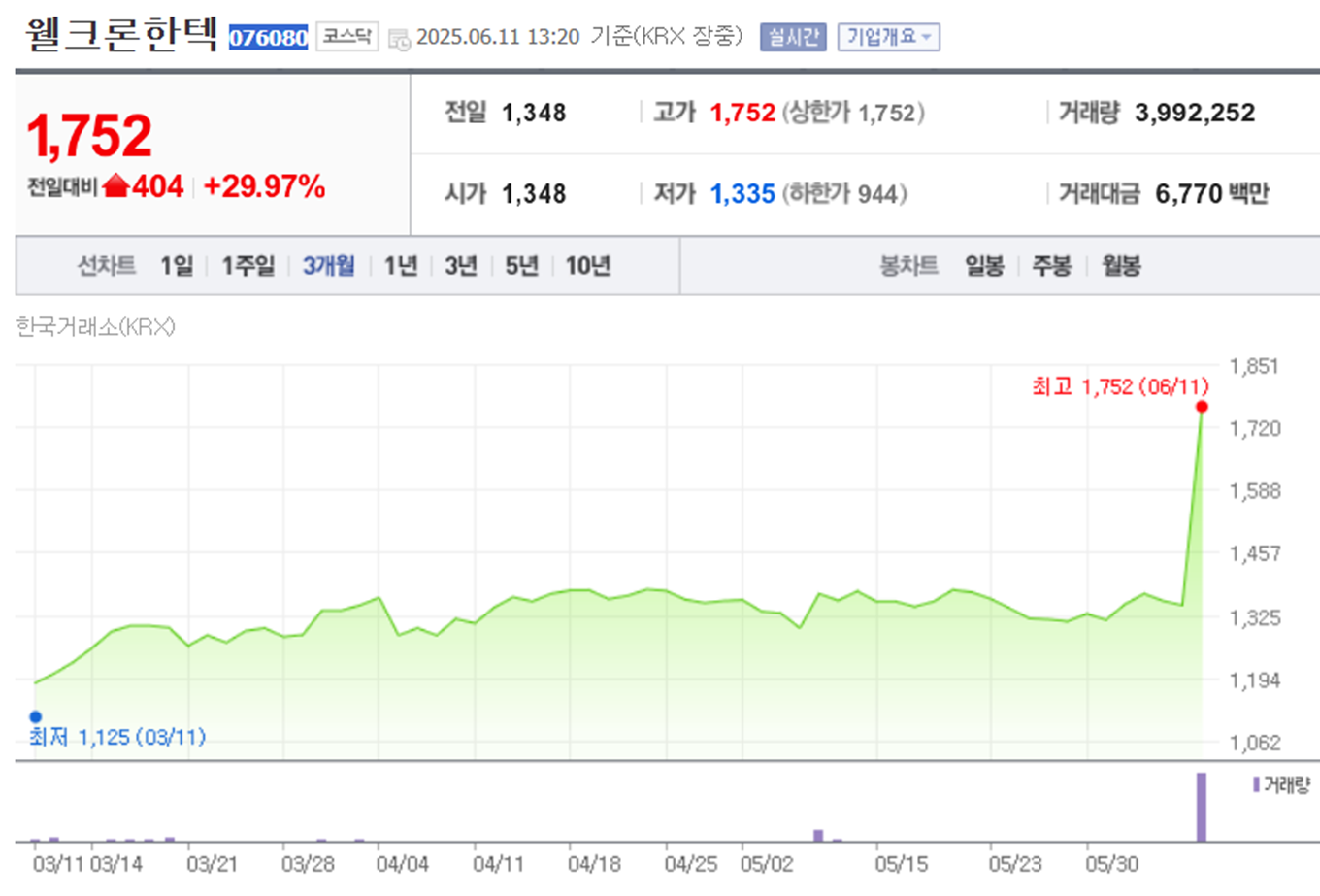This screenshot has width=1320, height=896.
Task: Click the 1,062 price axis label
Action: (x=1254, y=743)
